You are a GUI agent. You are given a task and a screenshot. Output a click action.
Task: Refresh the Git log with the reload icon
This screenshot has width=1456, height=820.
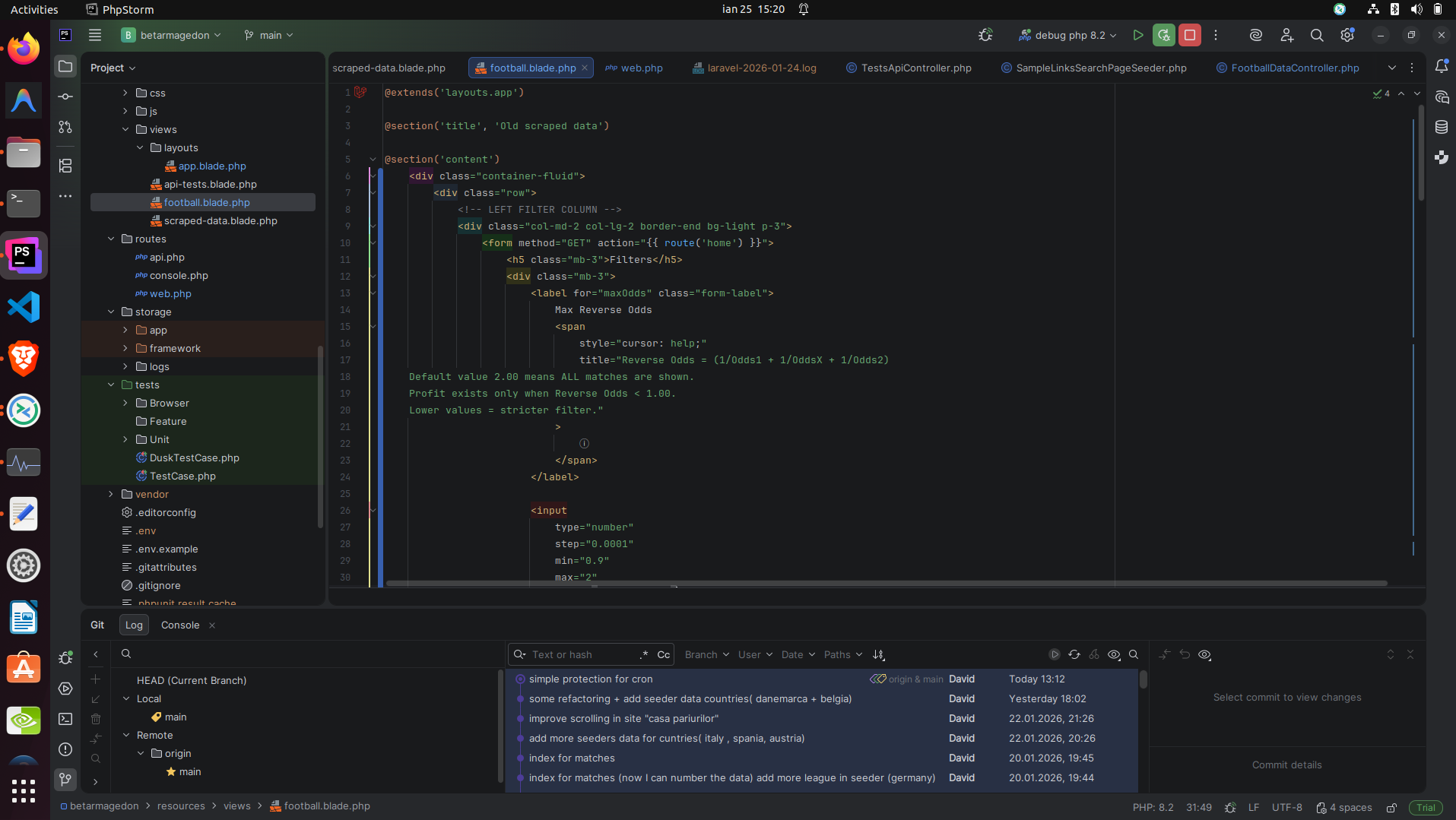click(x=1074, y=654)
